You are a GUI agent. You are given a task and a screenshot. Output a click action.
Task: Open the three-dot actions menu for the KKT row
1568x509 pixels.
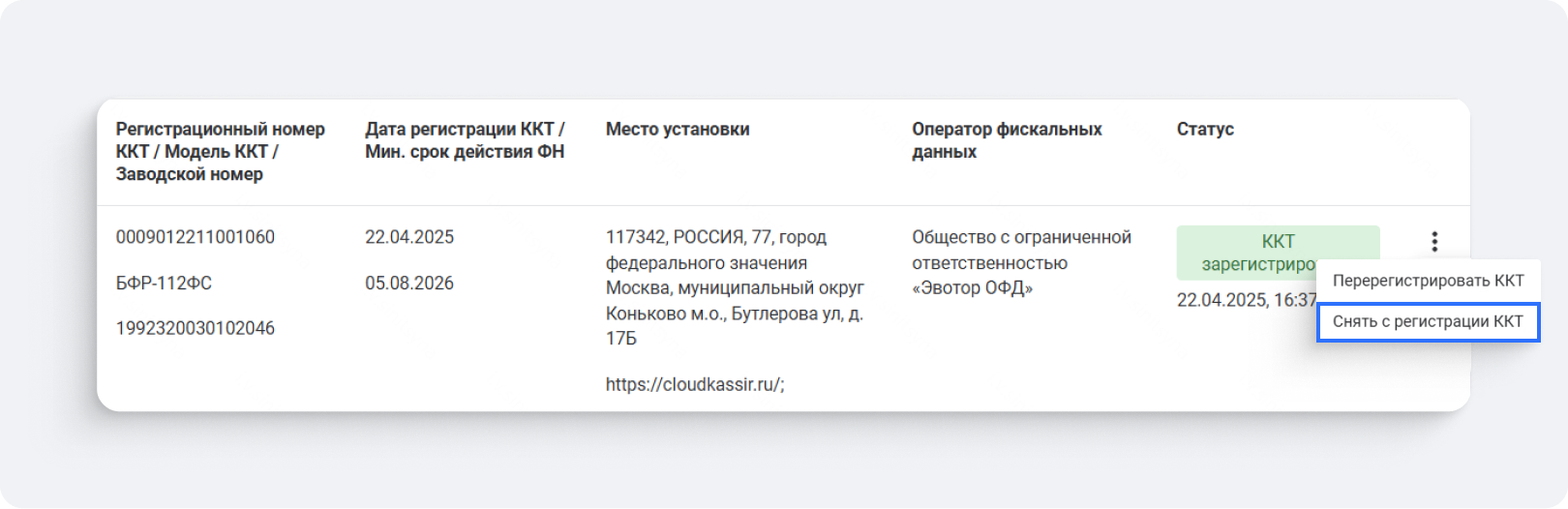pyautogui.click(x=1434, y=241)
